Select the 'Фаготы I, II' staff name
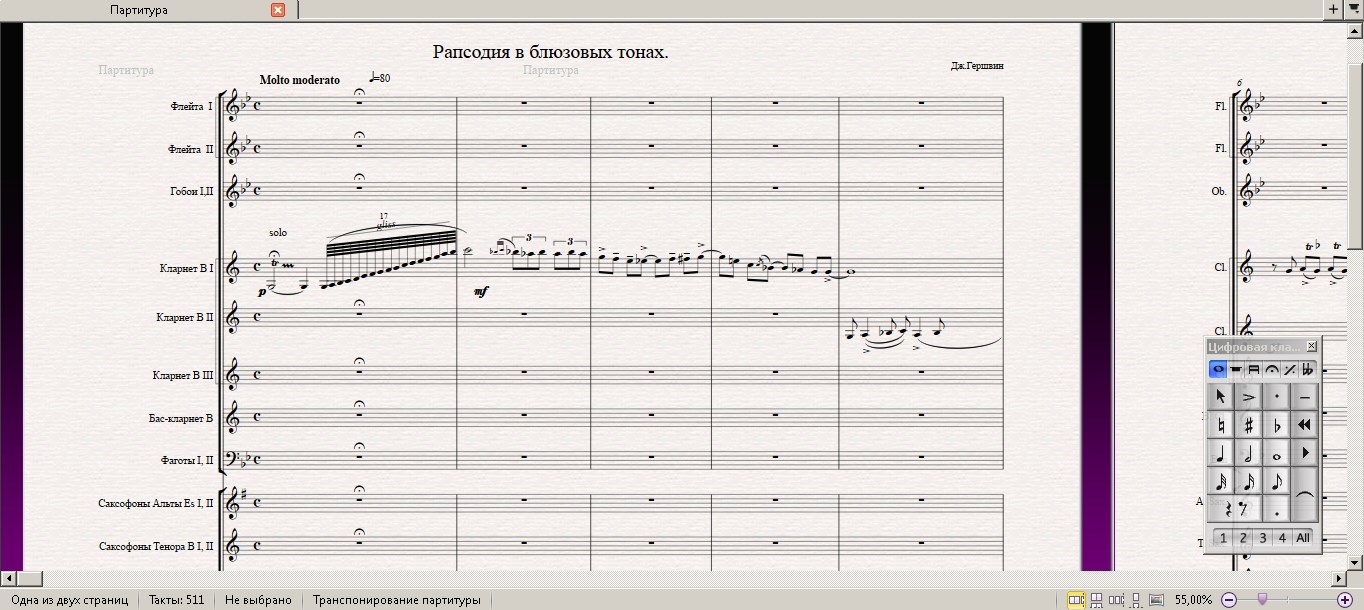This screenshot has width=1364, height=610. 186,461
